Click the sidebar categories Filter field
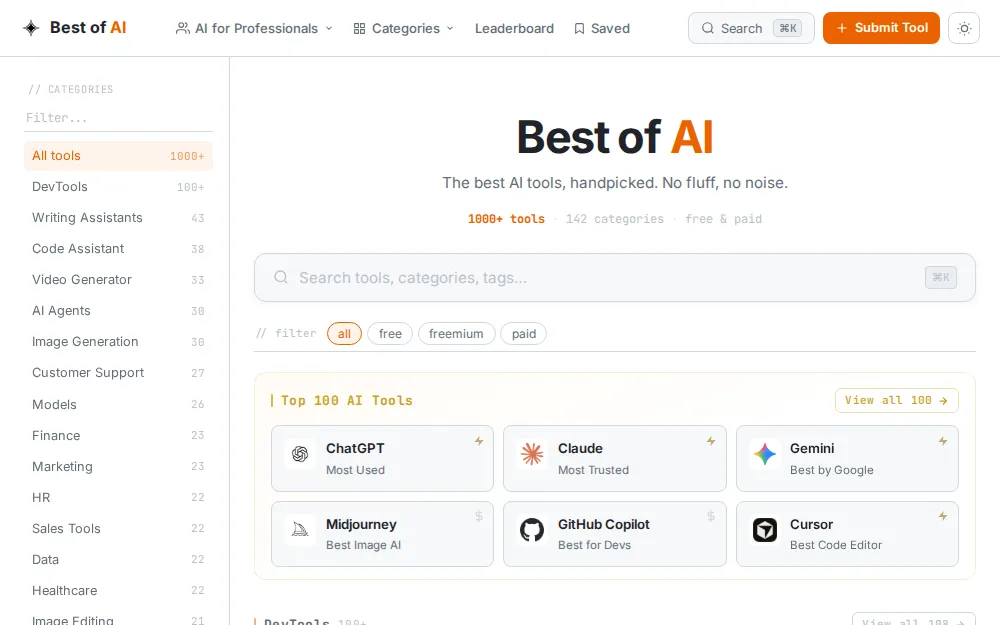 pos(118,118)
